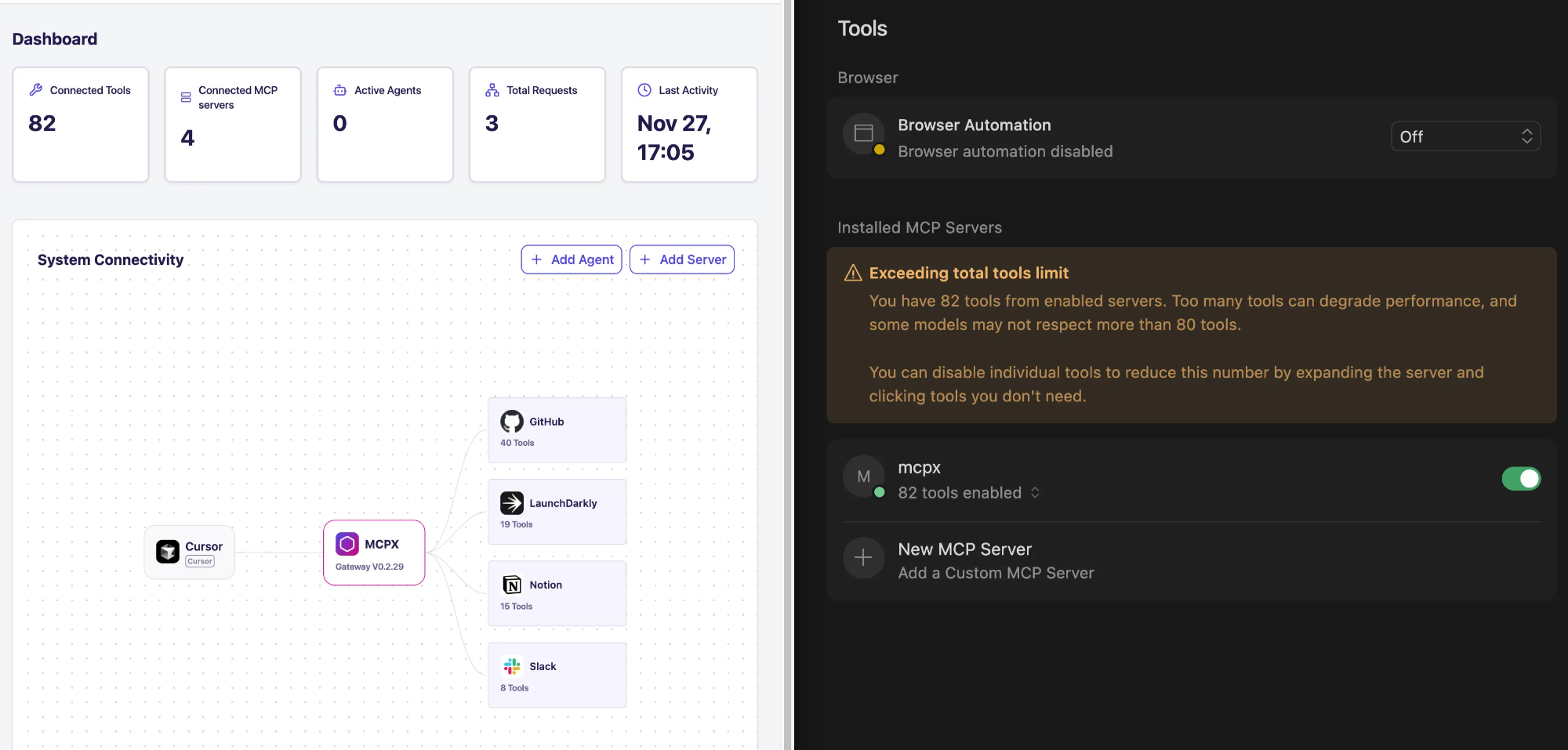Click the Active Agents value 0

pos(339,123)
